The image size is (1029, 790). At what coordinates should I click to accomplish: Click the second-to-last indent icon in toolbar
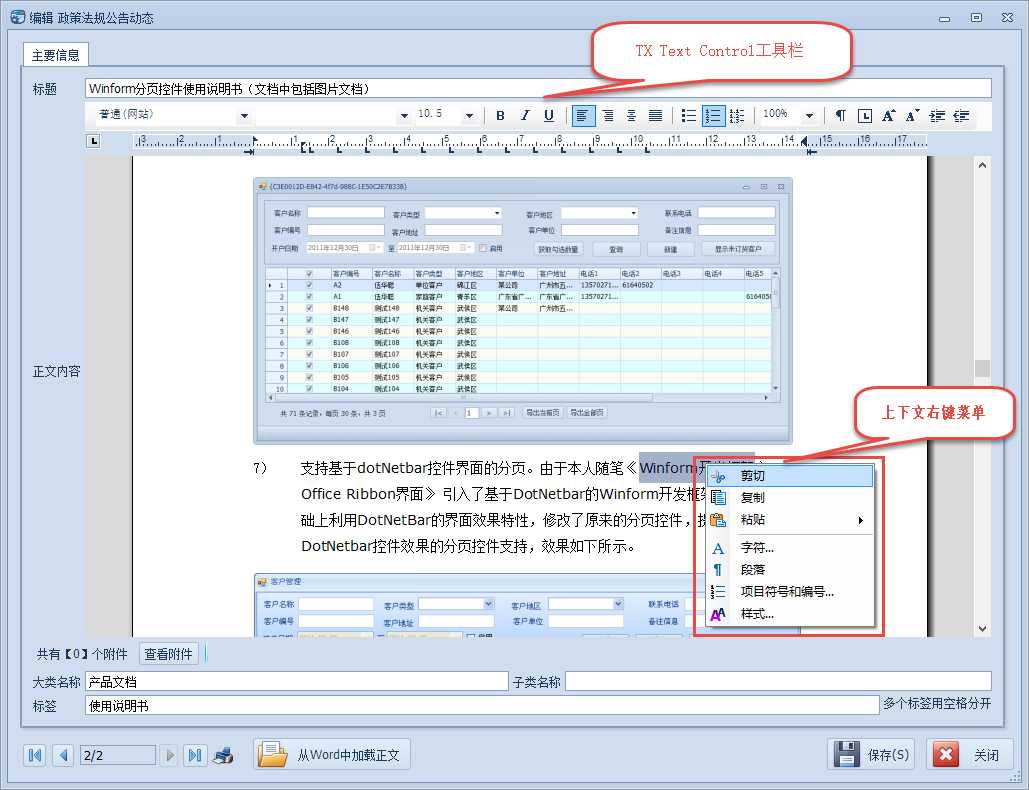937,116
